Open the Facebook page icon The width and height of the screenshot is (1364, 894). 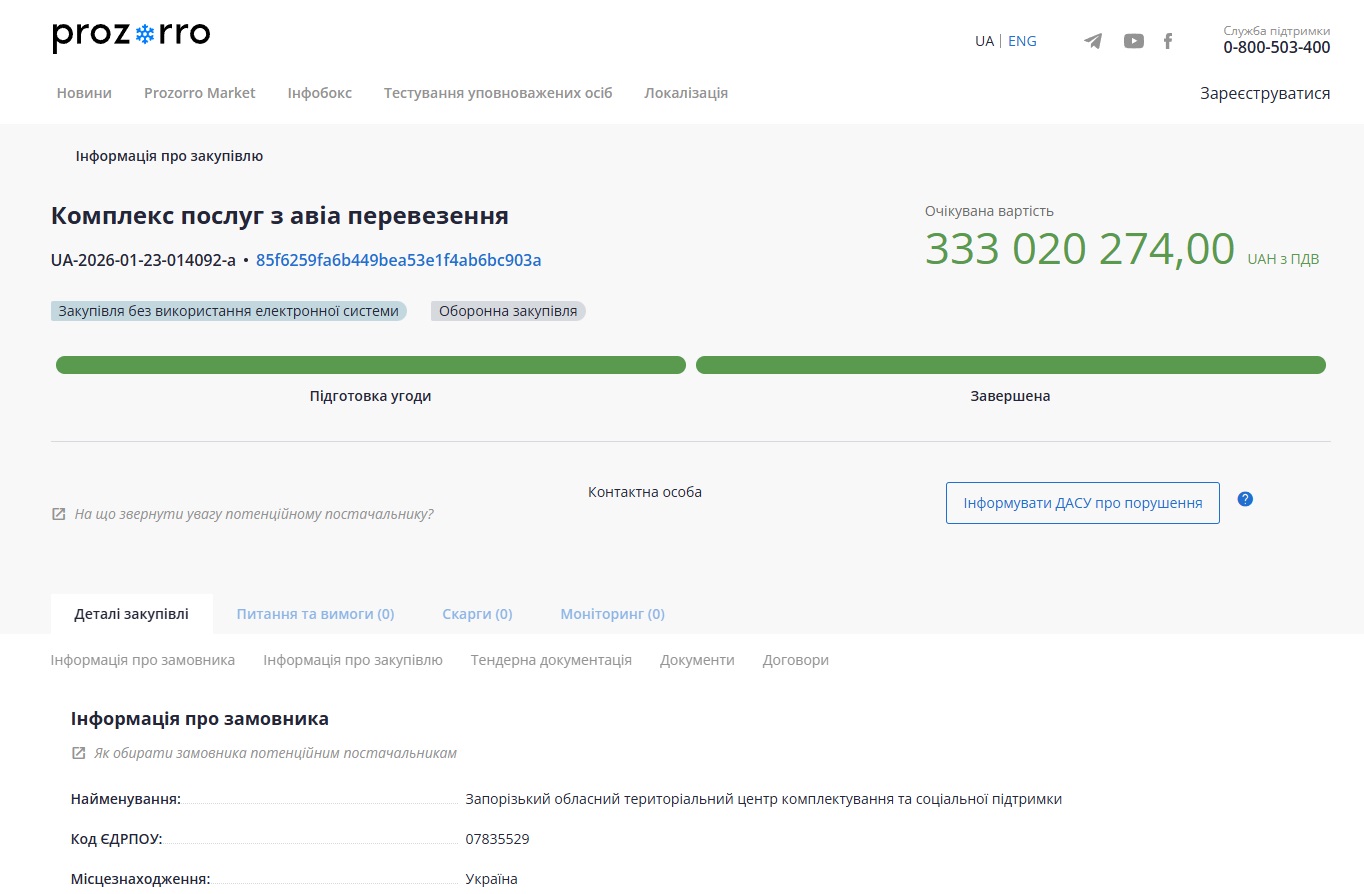point(1168,41)
